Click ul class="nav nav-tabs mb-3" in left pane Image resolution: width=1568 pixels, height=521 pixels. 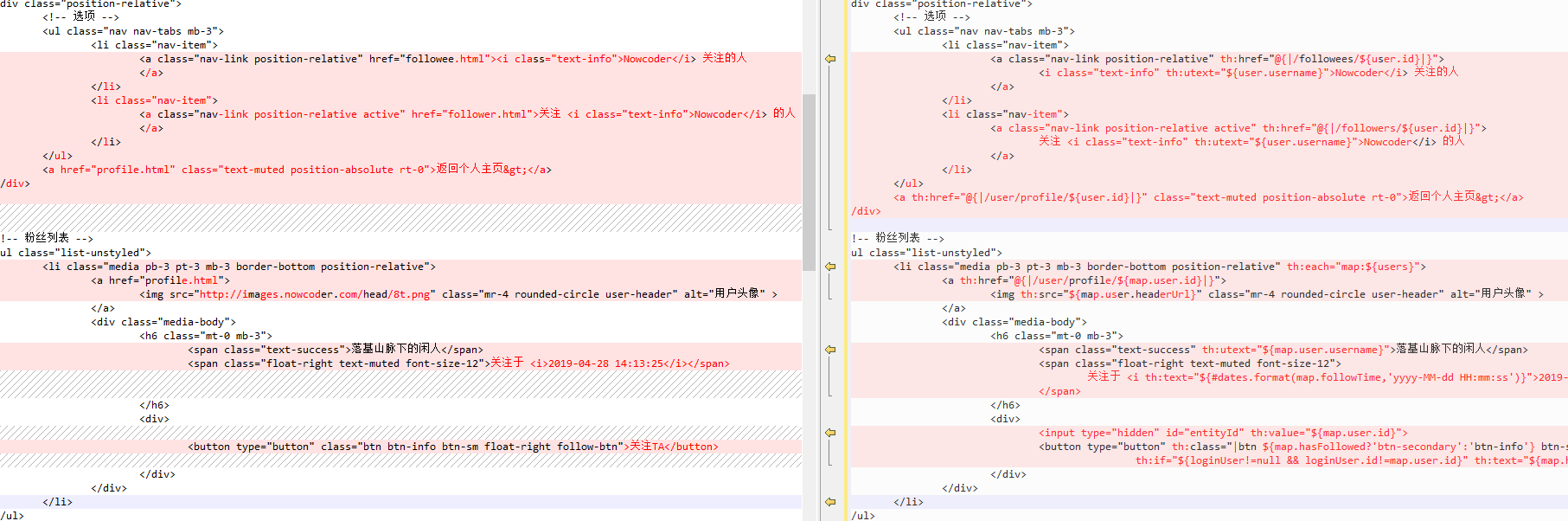coord(133,31)
